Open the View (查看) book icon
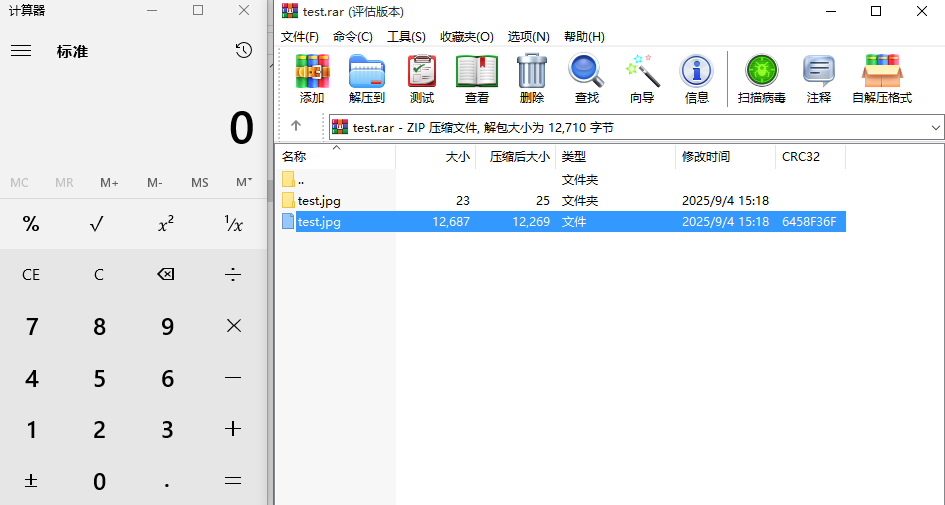The image size is (945, 505). pyautogui.click(x=477, y=78)
